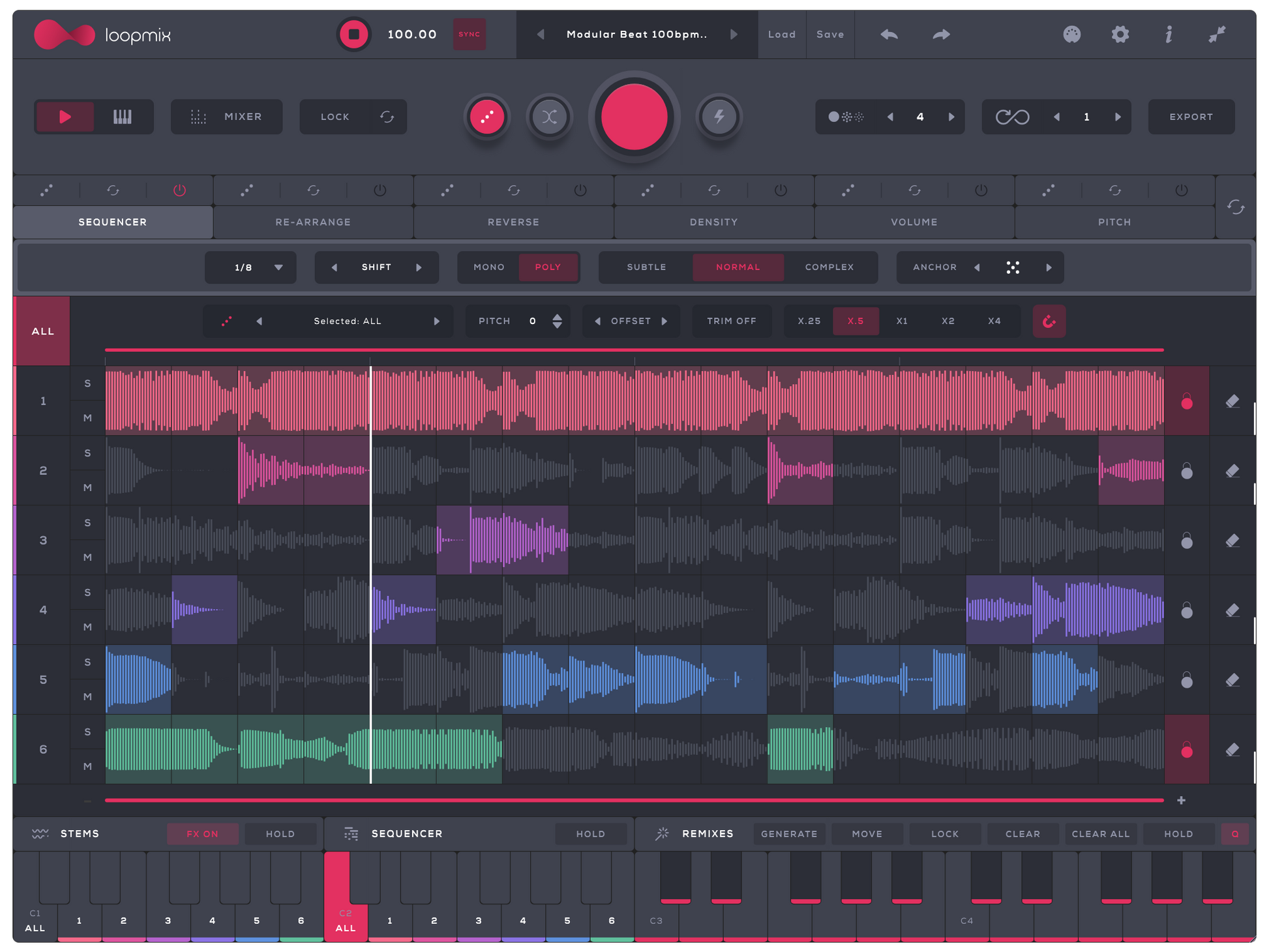Screen dimensions: 1269x952
Task: Open the settings gear icon
Action: click(x=1120, y=35)
